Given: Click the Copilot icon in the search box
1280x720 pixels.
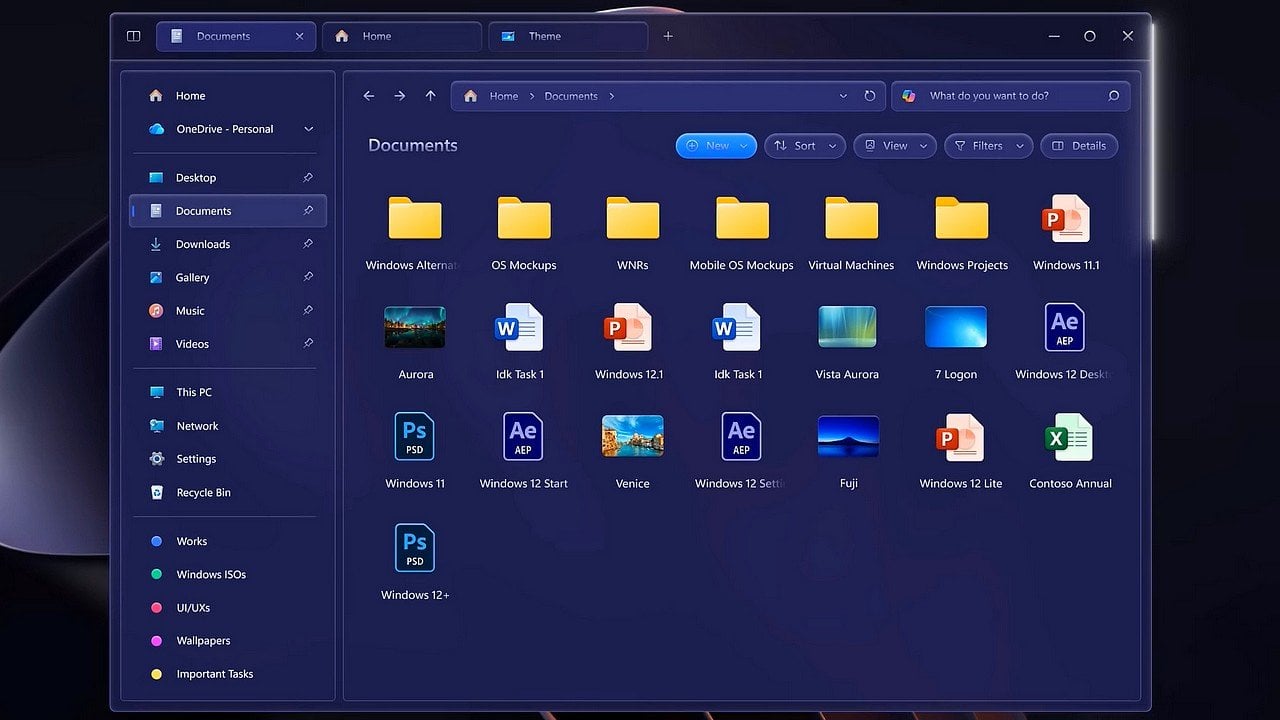Looking at the screenshot, I should (x=909, y=95).
